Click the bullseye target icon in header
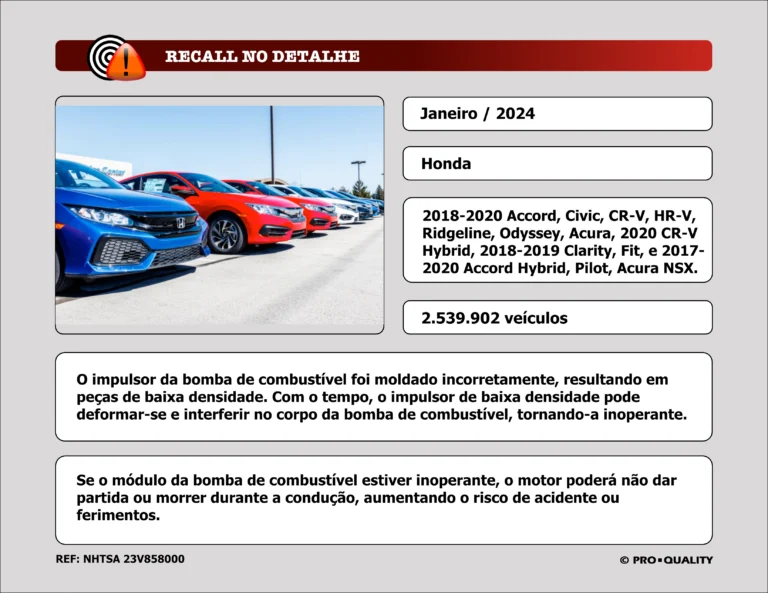 106,54
